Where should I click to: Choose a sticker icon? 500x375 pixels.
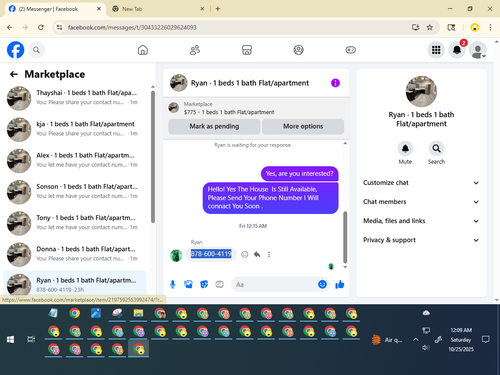point(204,284)
